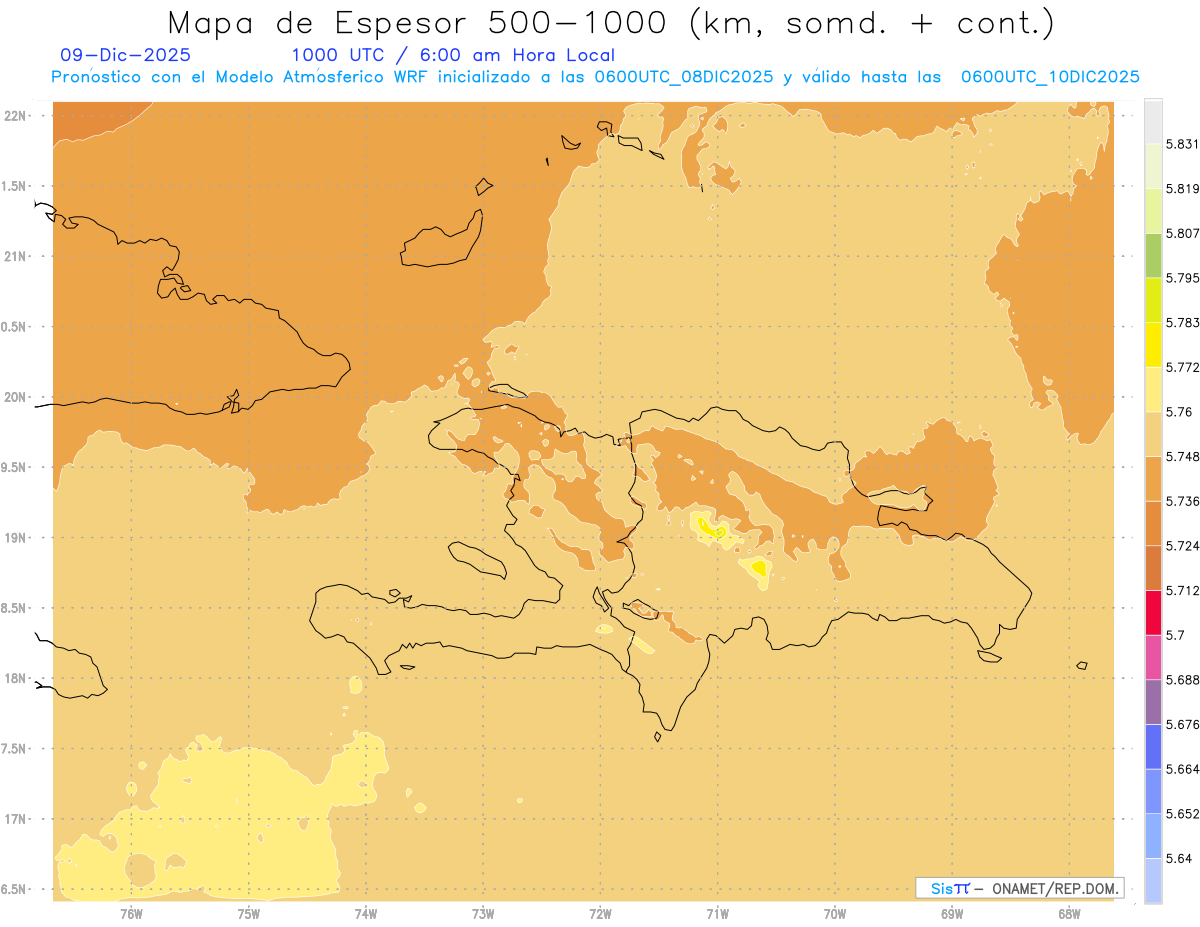Screen dimensions: 1200x927
Task: Select the 74W longitude label
Action: point(366,913)
